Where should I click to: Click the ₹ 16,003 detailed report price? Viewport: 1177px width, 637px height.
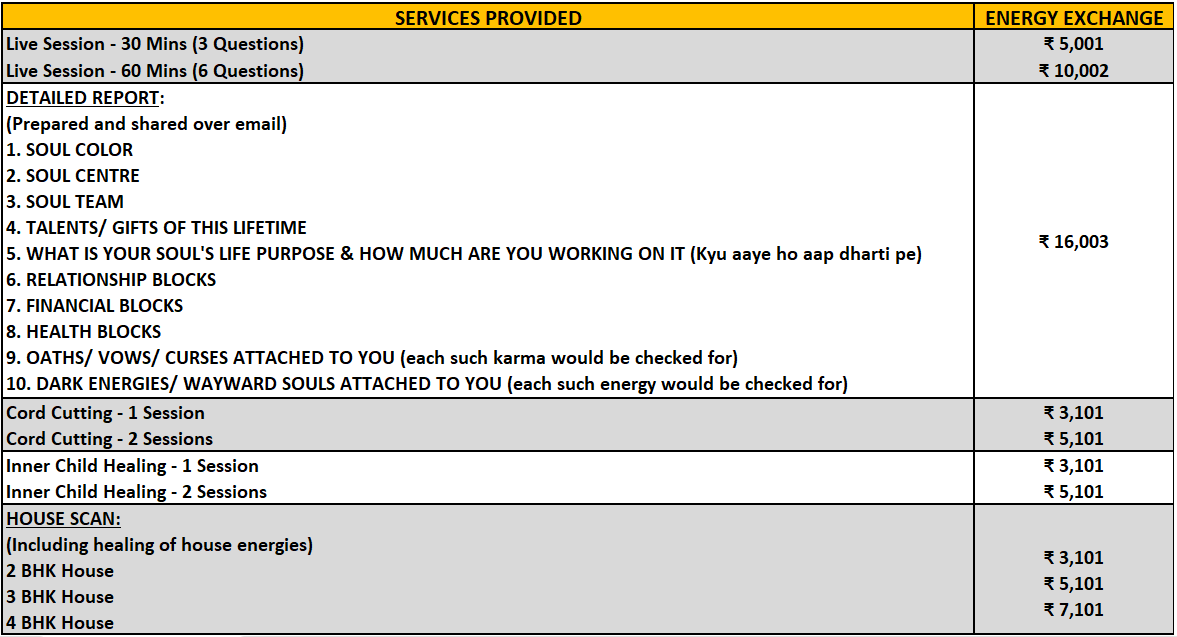(1073, 241)
